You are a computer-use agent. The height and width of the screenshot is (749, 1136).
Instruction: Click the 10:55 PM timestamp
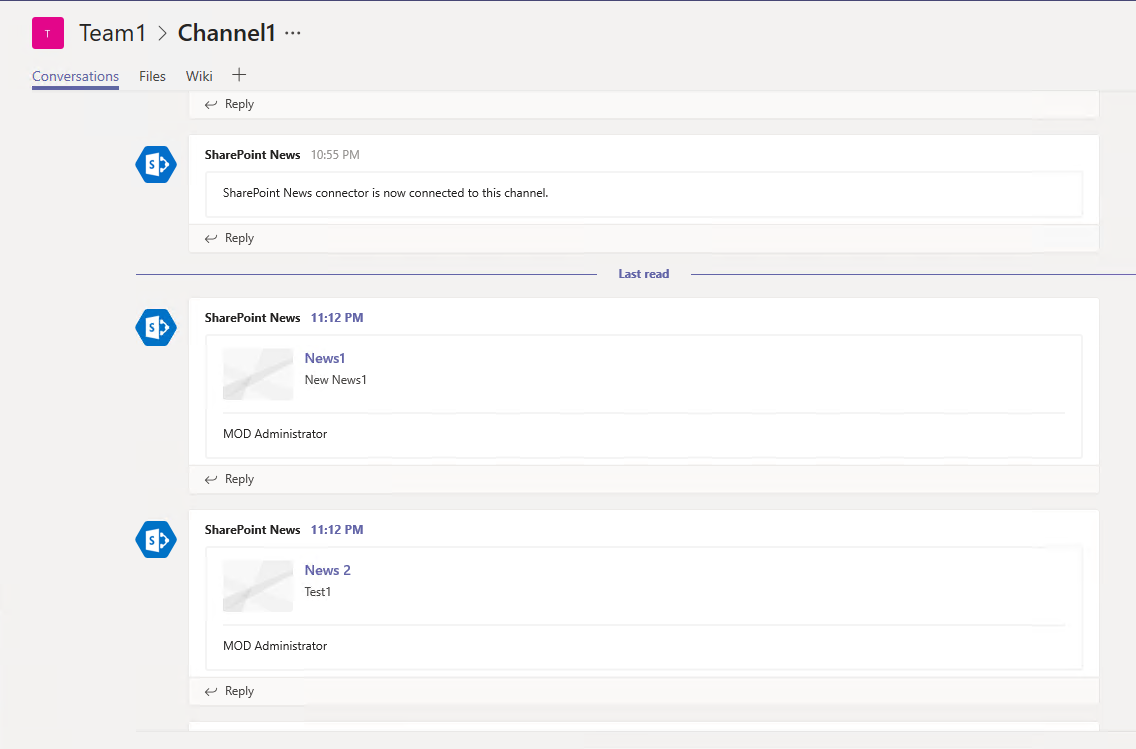pos(335,155)
